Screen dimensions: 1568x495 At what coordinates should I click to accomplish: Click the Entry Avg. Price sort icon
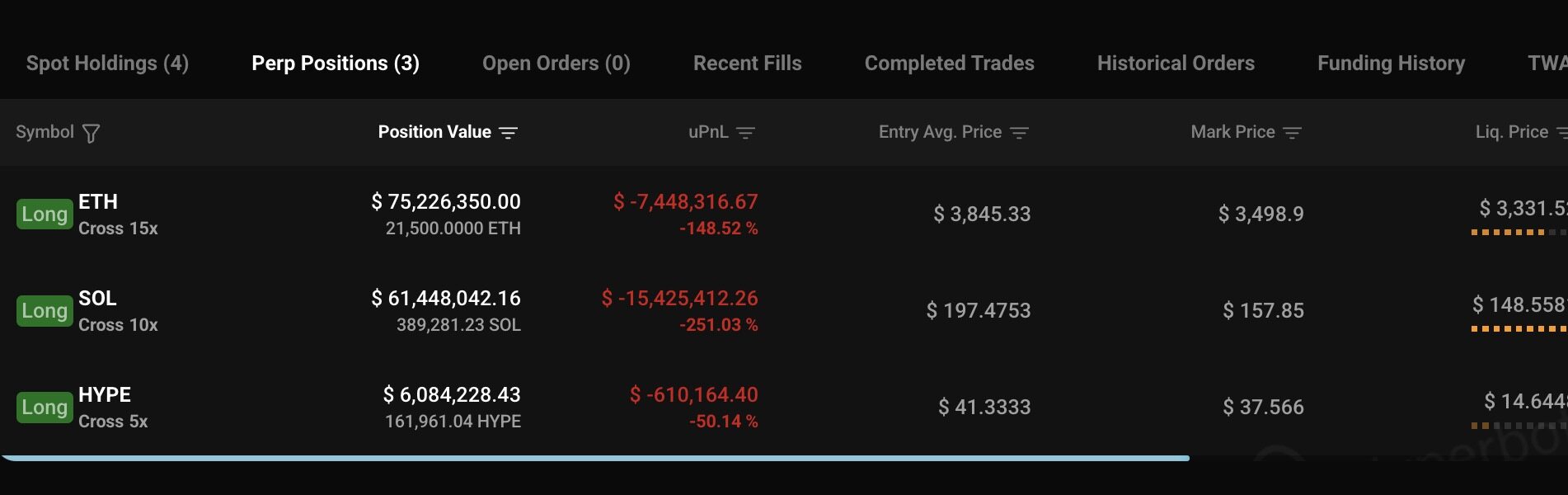pos(1019,133)
